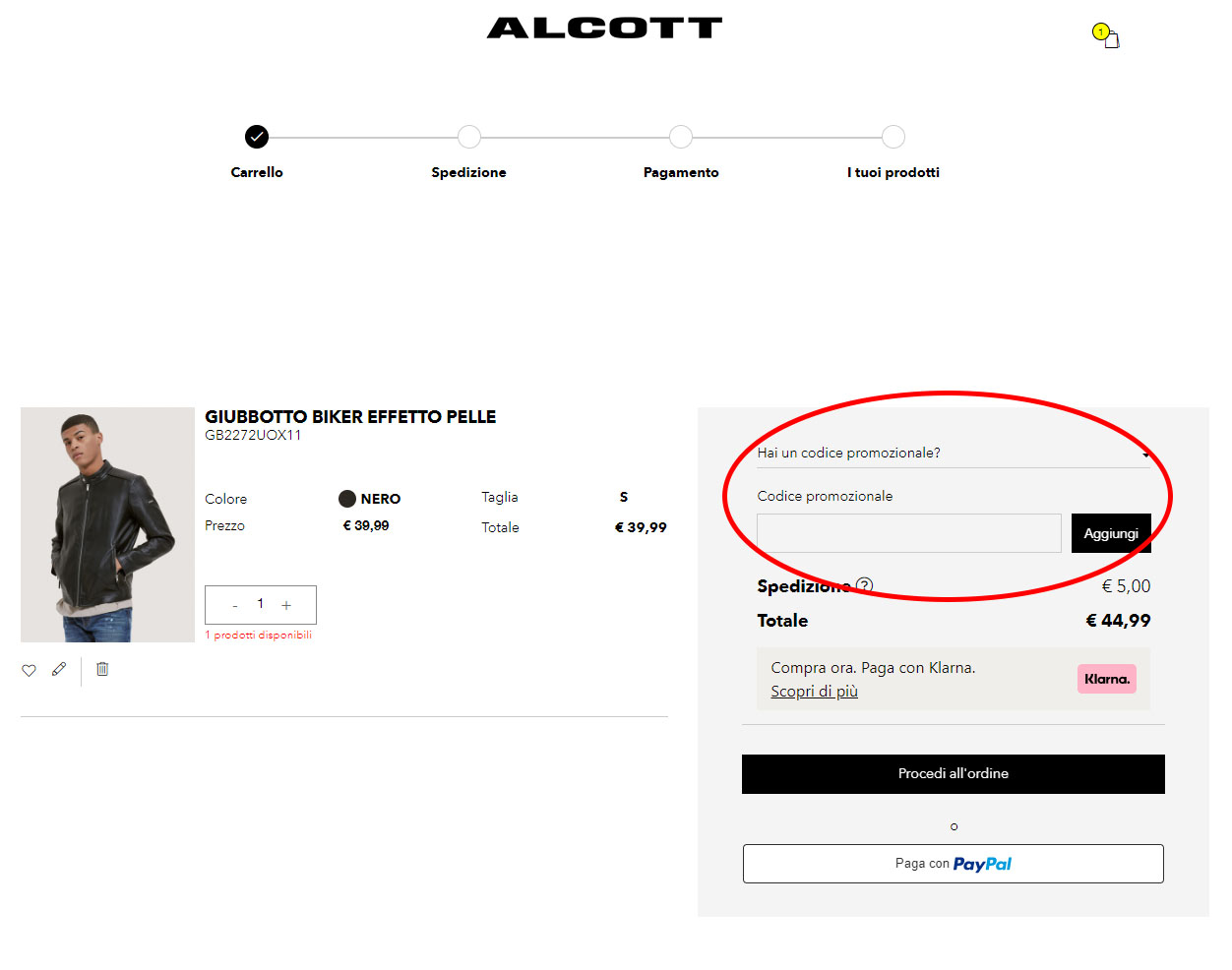Select the pencil icon to edit the item
Image resolution: width=1232 pixels, height=970 pixels.
pos(59,670)
